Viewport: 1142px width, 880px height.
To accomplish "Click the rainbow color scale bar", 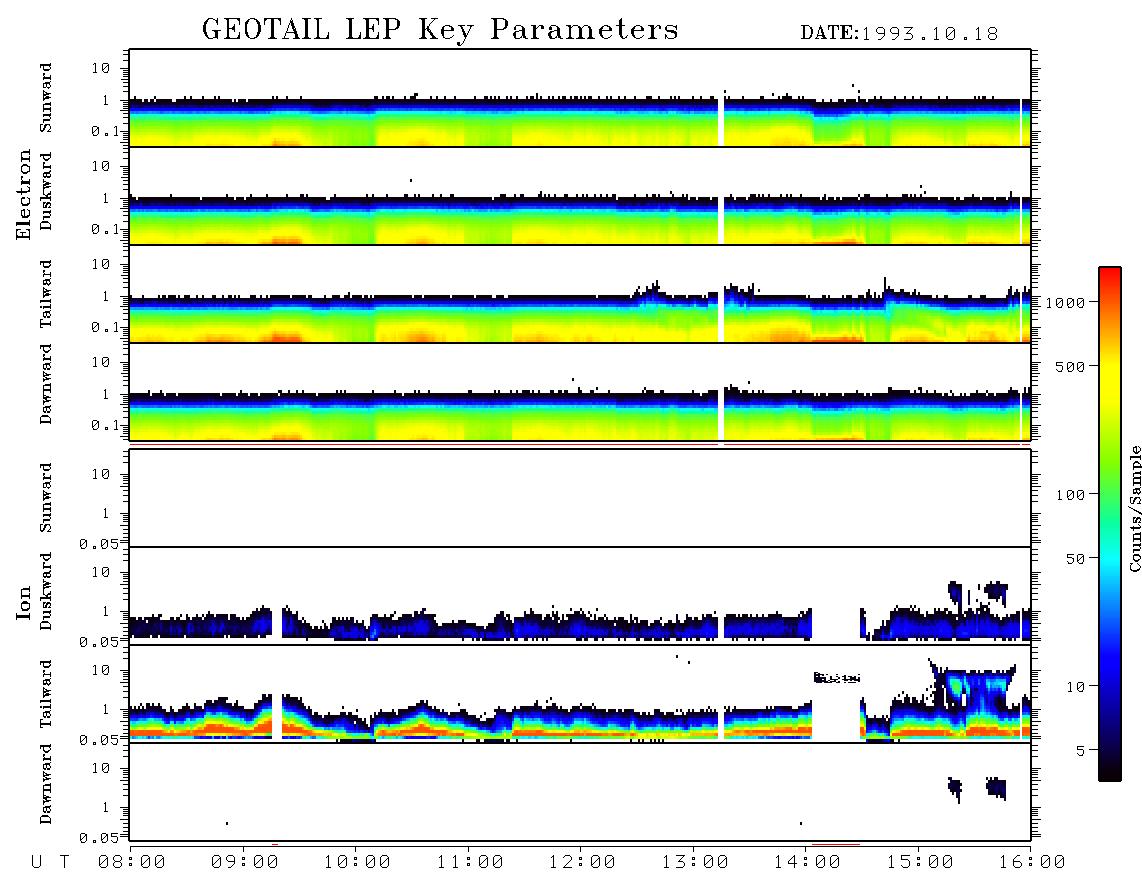I will [x=1109, y=524].
